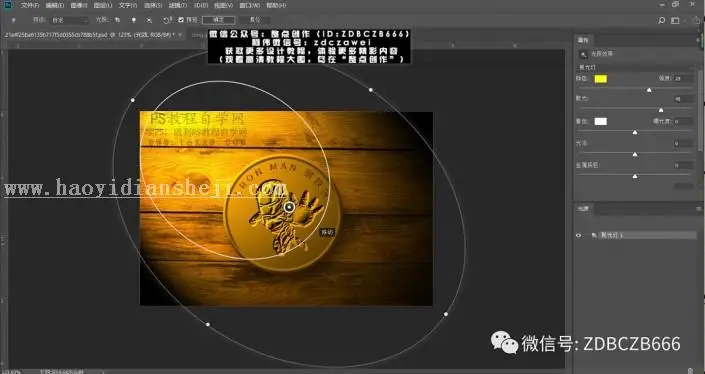
Task: Toggle the preview checkbox
Action: tap(181, 20)
